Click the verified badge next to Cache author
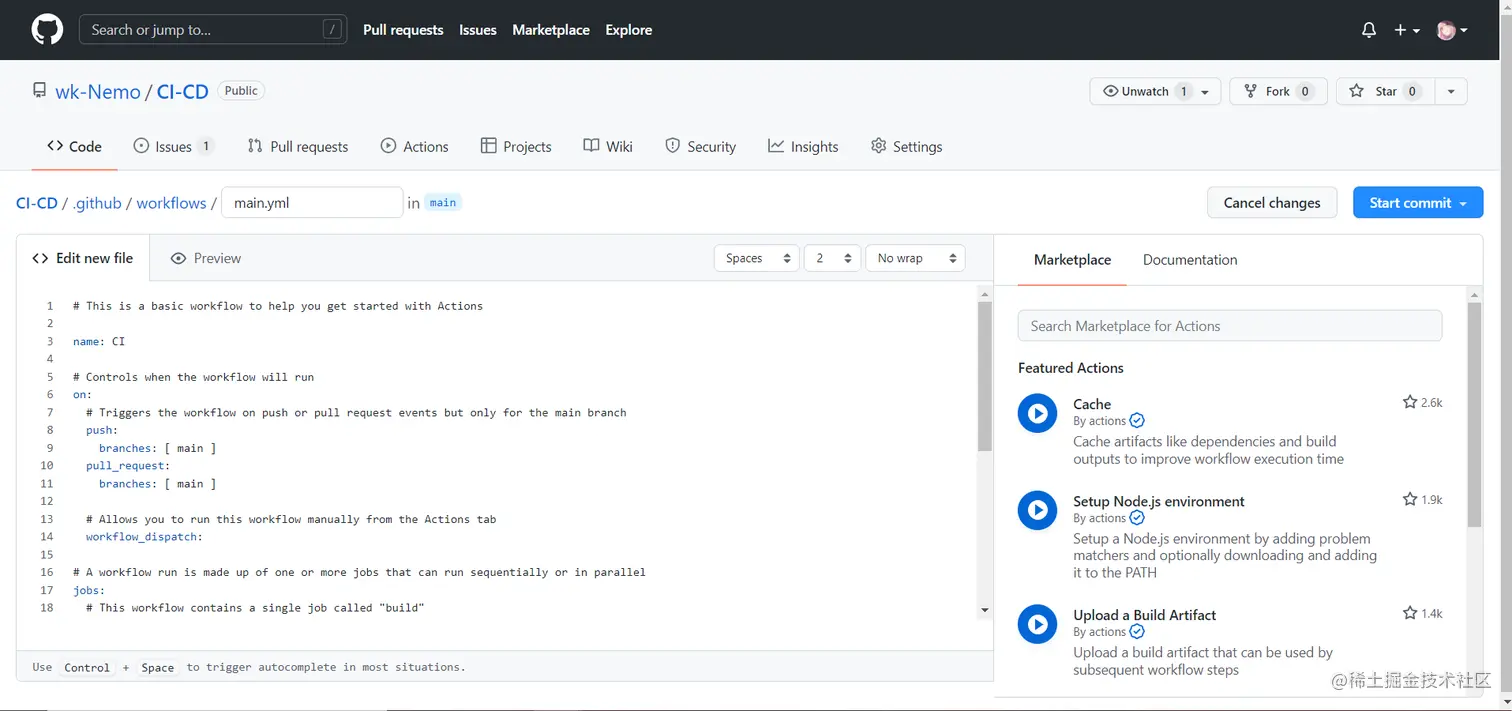Image resolution: width=1512 pixels, height=711 pixels. [x=1137, y=421]
